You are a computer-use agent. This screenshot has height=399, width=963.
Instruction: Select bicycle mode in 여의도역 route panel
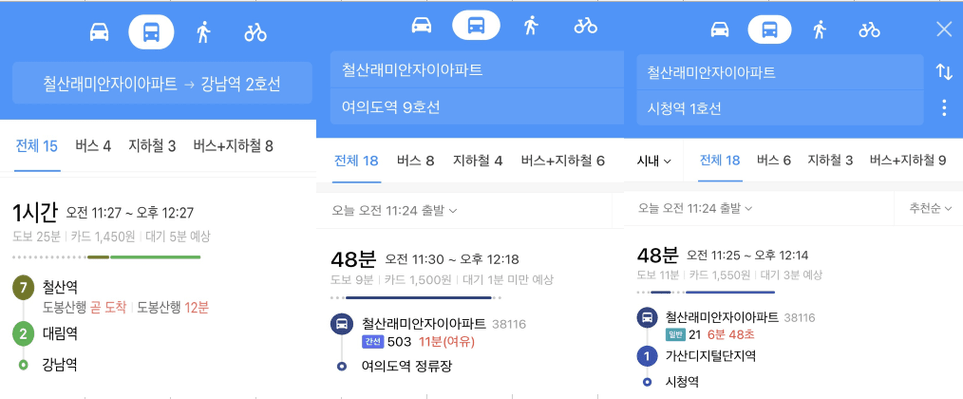pos(586,26)
